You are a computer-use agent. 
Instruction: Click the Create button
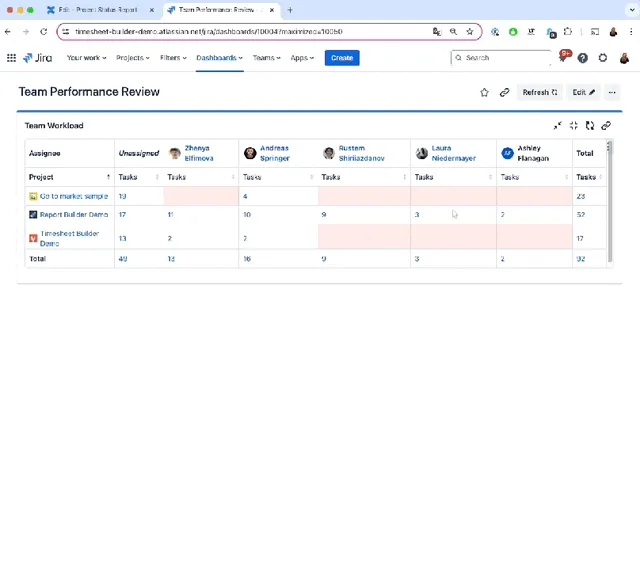(342, 58)
